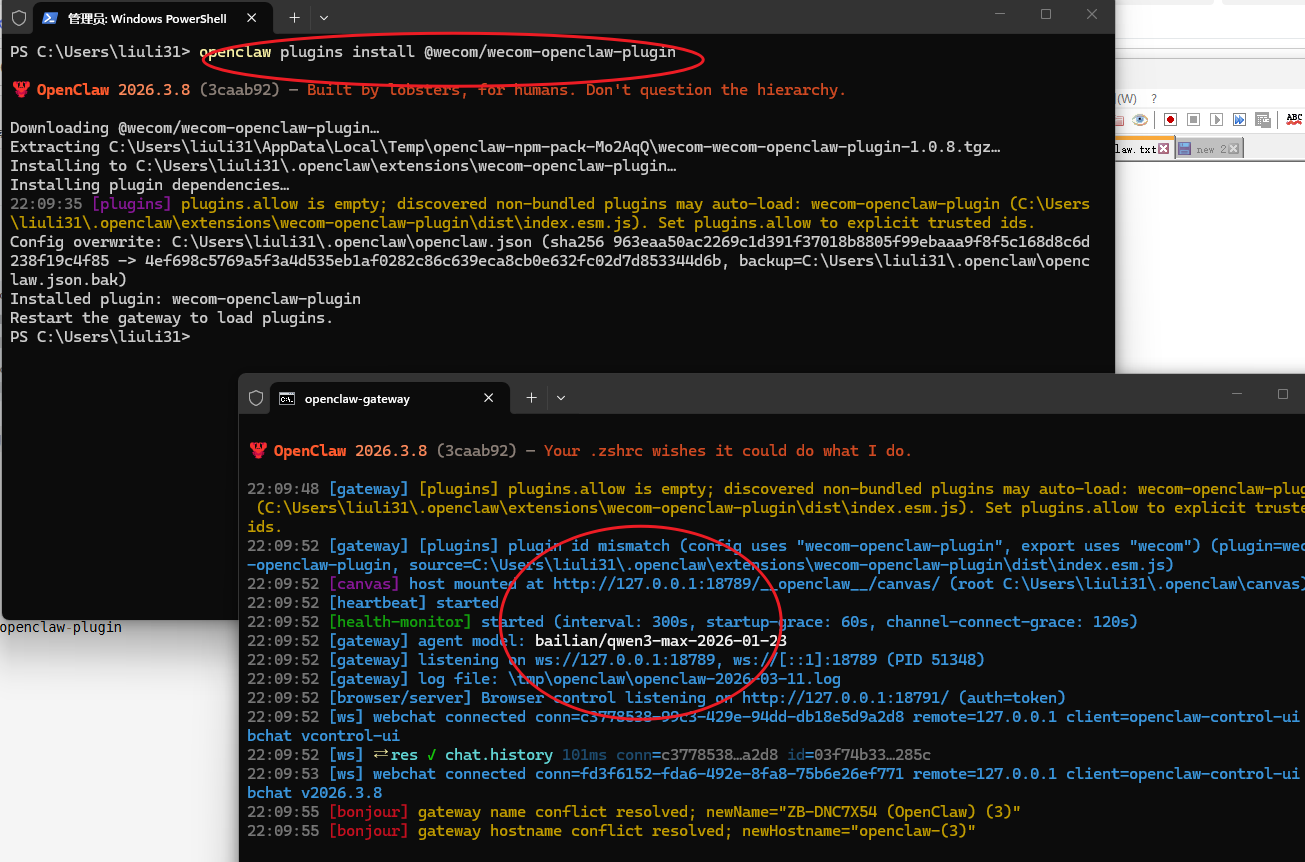Click the stop recording square icon in Notepad++
The height and width of the screenshot is (862, 1305).
pyautogui.click(x=1193, y=119)
